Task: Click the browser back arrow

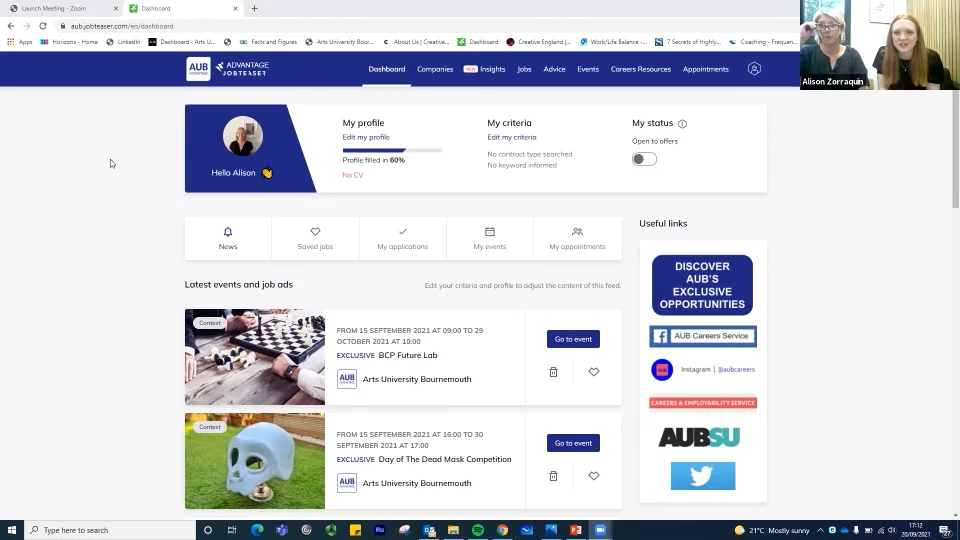Action: (10, 26)
